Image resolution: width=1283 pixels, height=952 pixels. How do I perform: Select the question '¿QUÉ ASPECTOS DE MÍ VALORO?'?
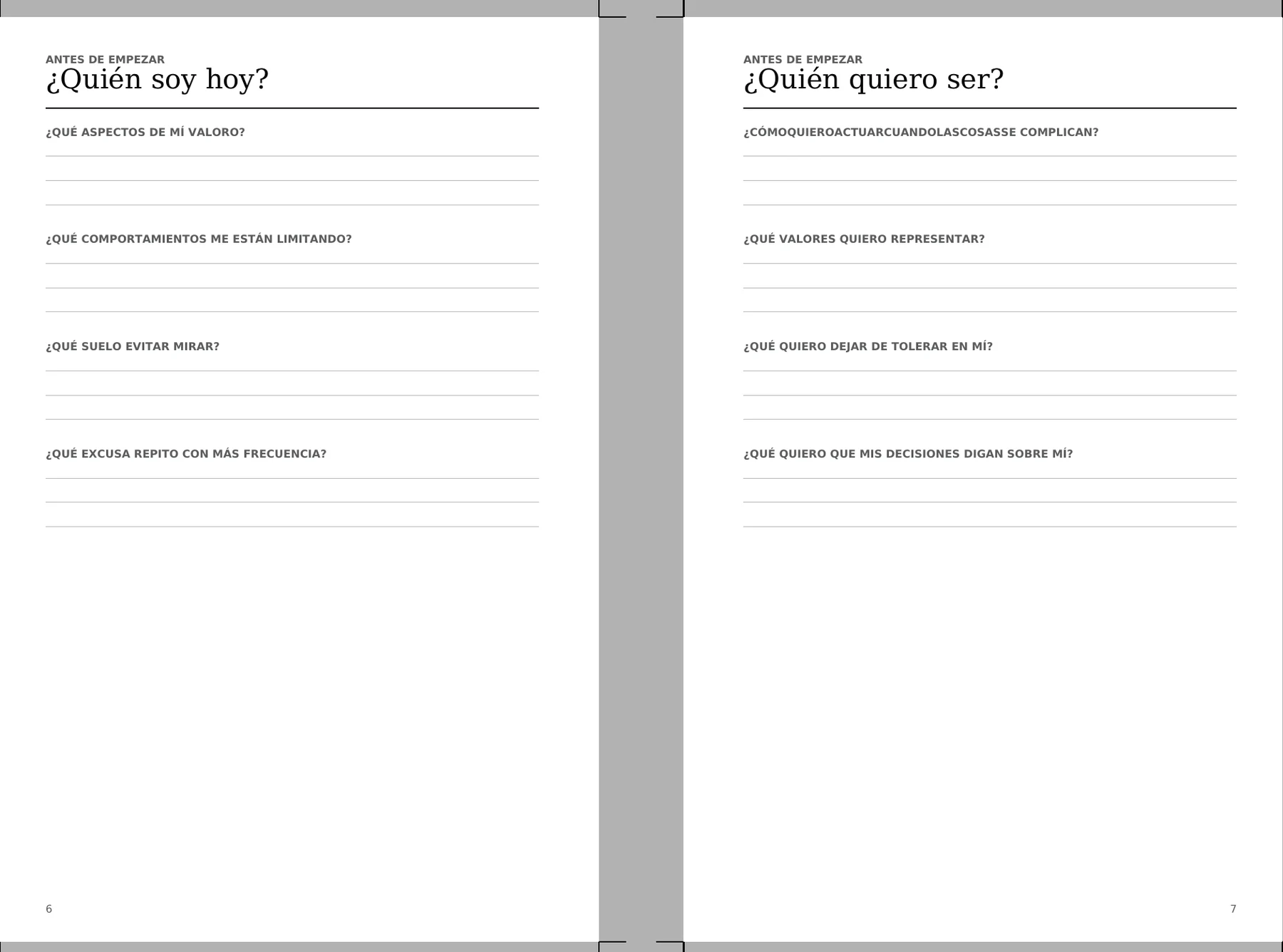145,133
